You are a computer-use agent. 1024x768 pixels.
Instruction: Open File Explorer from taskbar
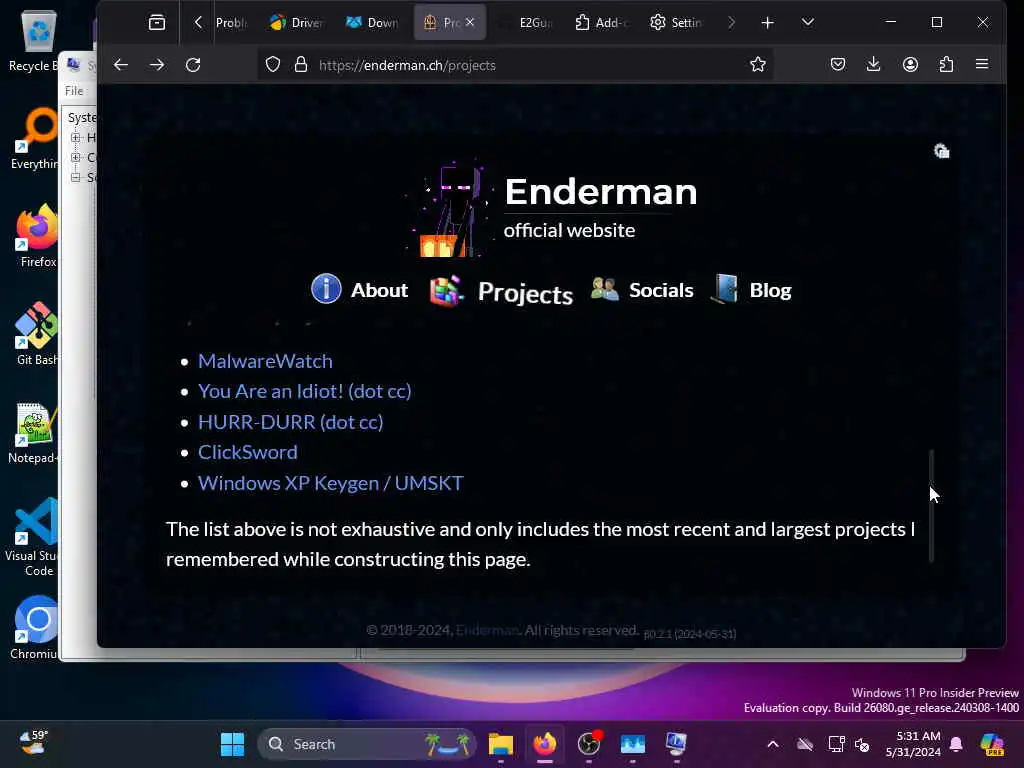(x=501, y=744)
